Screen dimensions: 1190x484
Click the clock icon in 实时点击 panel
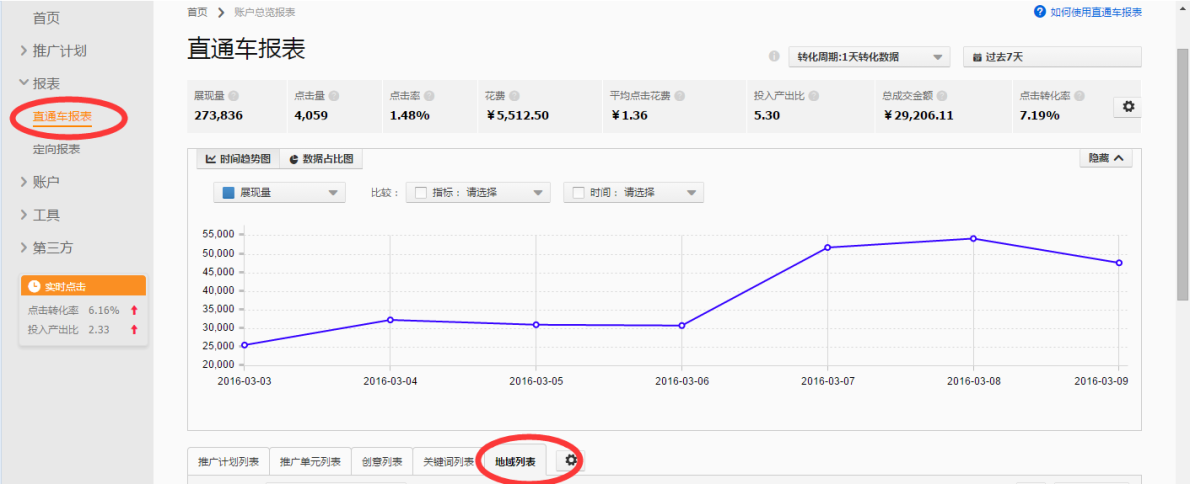[x=33, y=286]
